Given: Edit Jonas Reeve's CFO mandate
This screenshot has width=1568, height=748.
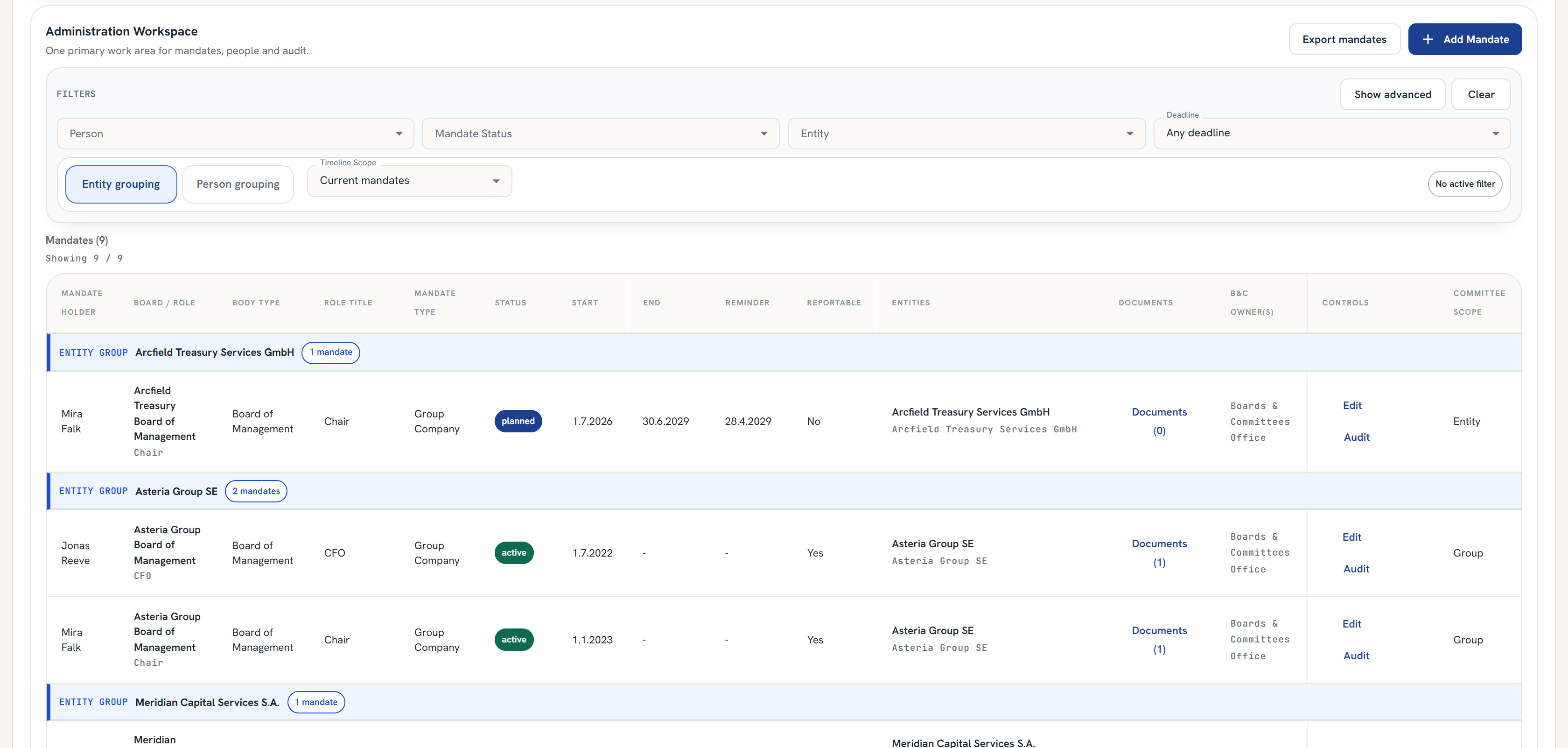Looking at the screenshot, I should pos(1351,537).
